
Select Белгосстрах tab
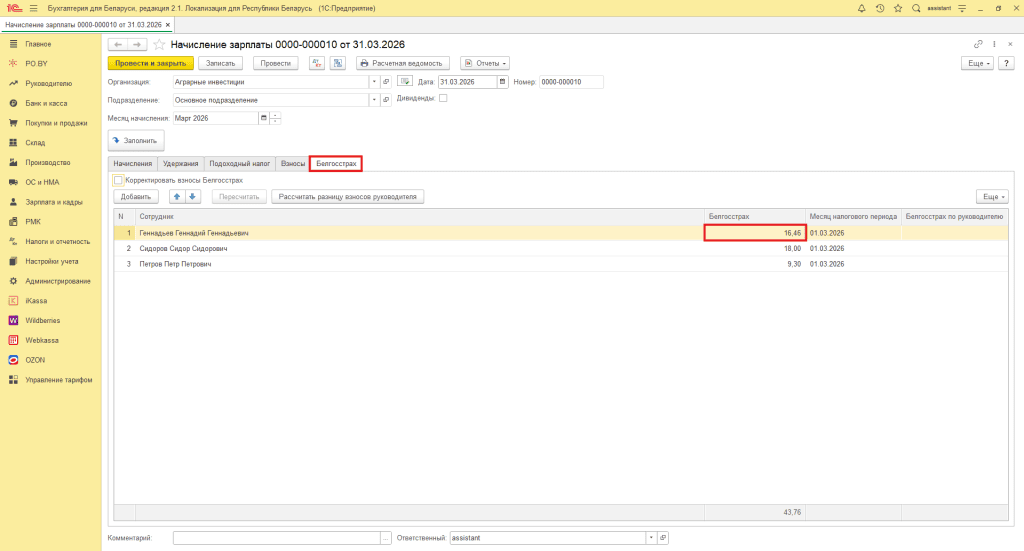coord(336,164)
